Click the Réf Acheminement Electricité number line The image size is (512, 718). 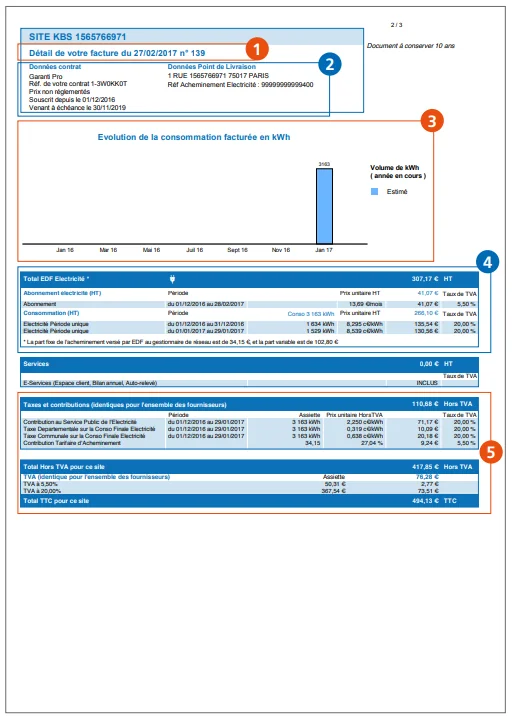(240, 85)
